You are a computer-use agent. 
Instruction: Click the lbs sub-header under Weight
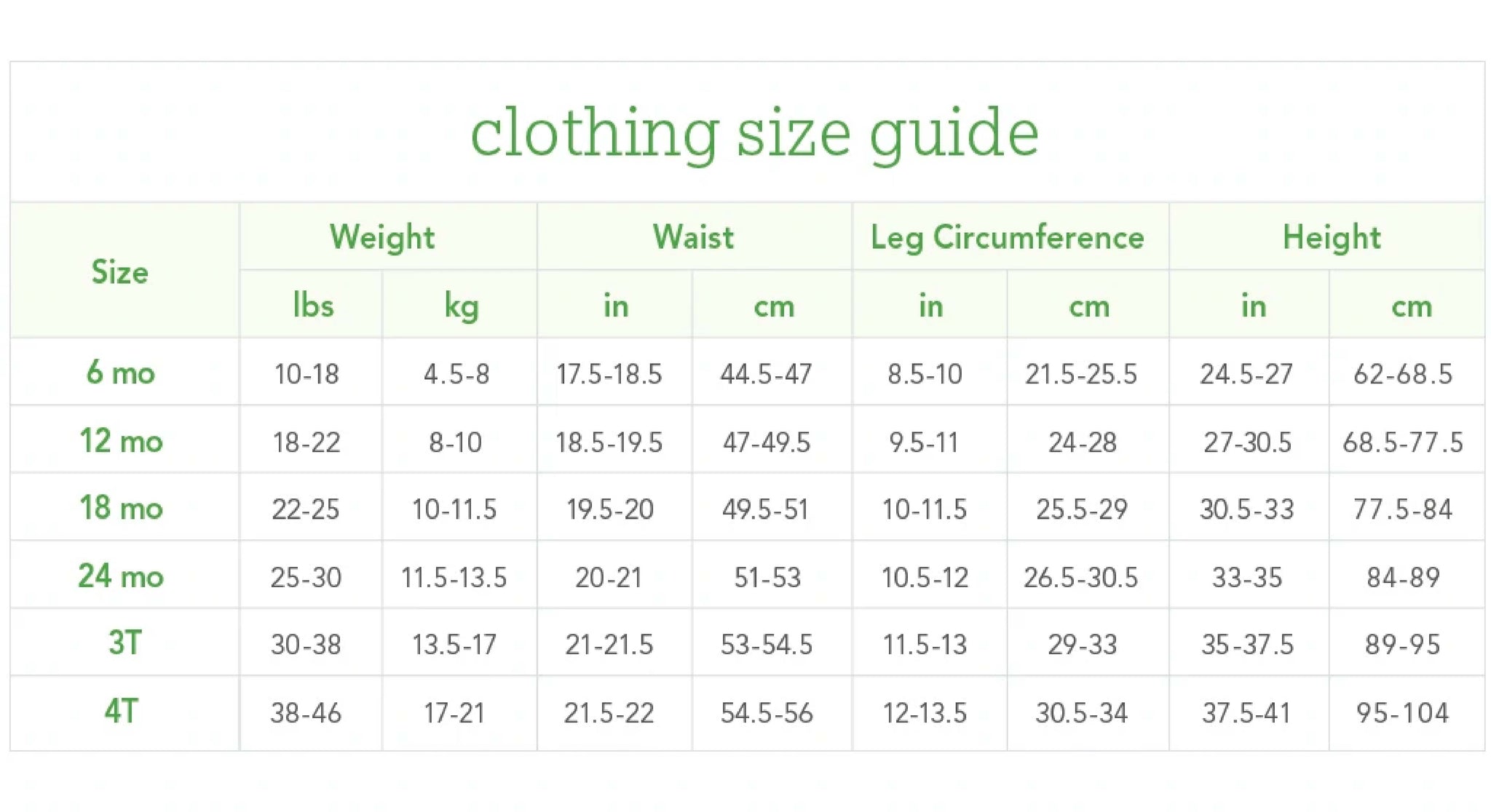point(313,306)
